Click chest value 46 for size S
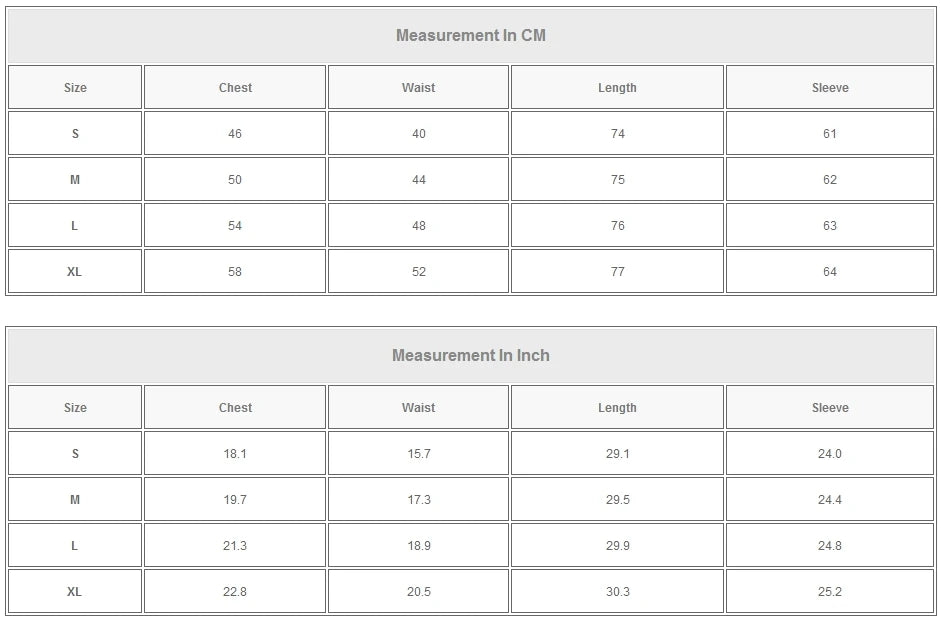Screen dimensions: 941x623 coord(235,134)
